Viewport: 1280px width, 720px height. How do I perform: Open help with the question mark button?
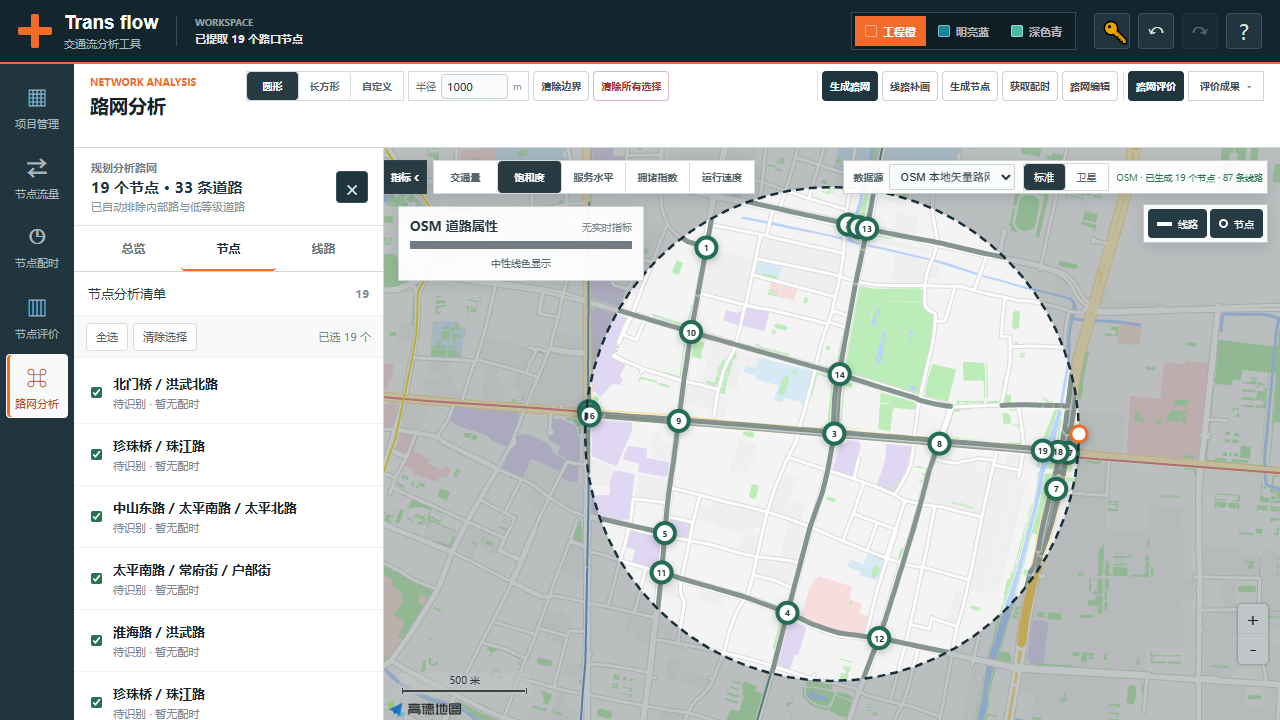[1244, 31]
